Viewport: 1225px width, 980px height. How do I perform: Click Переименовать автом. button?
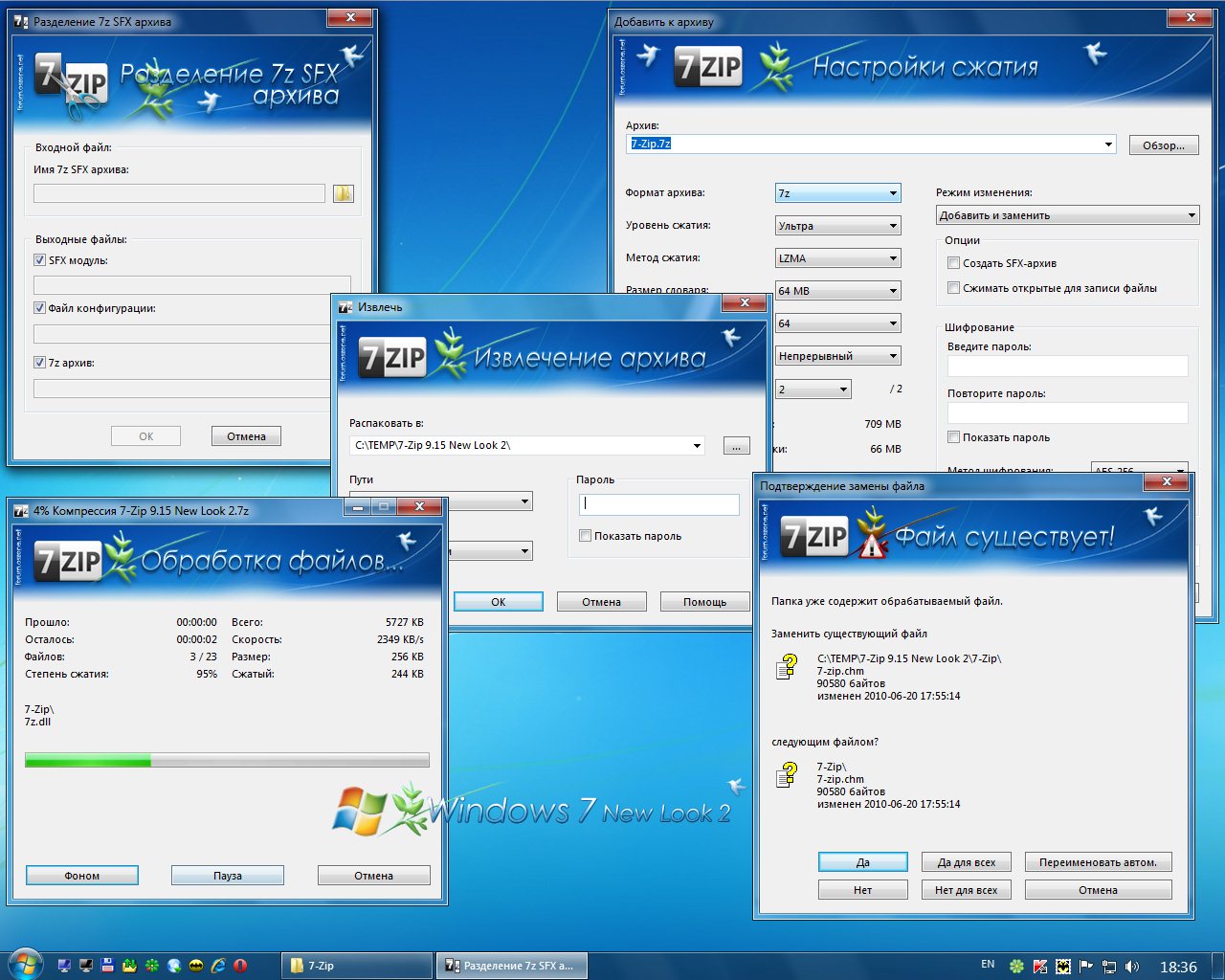[1098, 862]
